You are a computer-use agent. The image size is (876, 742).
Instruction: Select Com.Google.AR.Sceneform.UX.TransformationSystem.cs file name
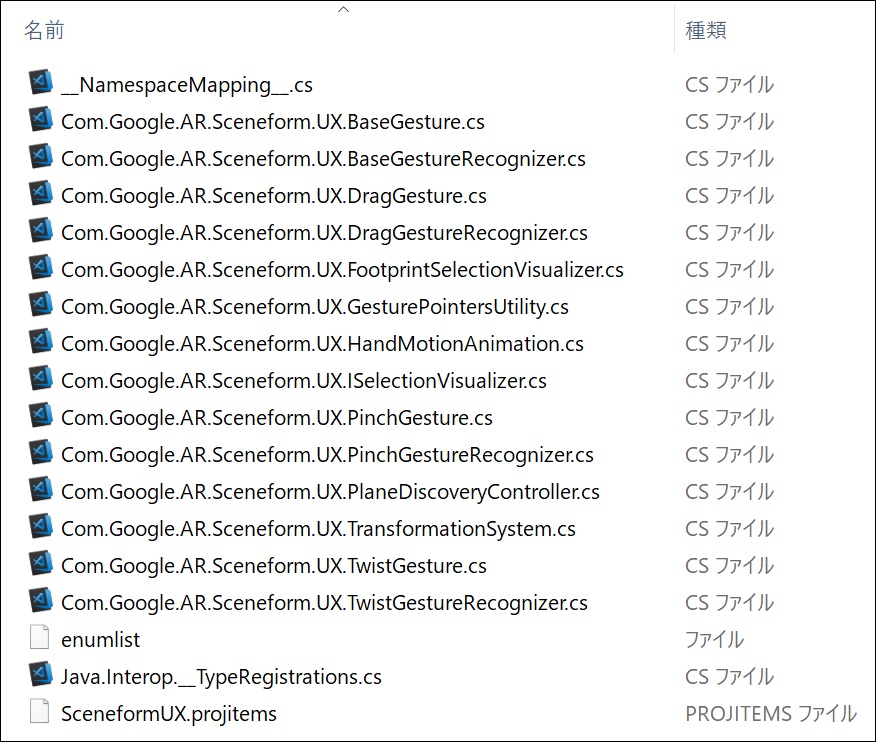[318, 529]
